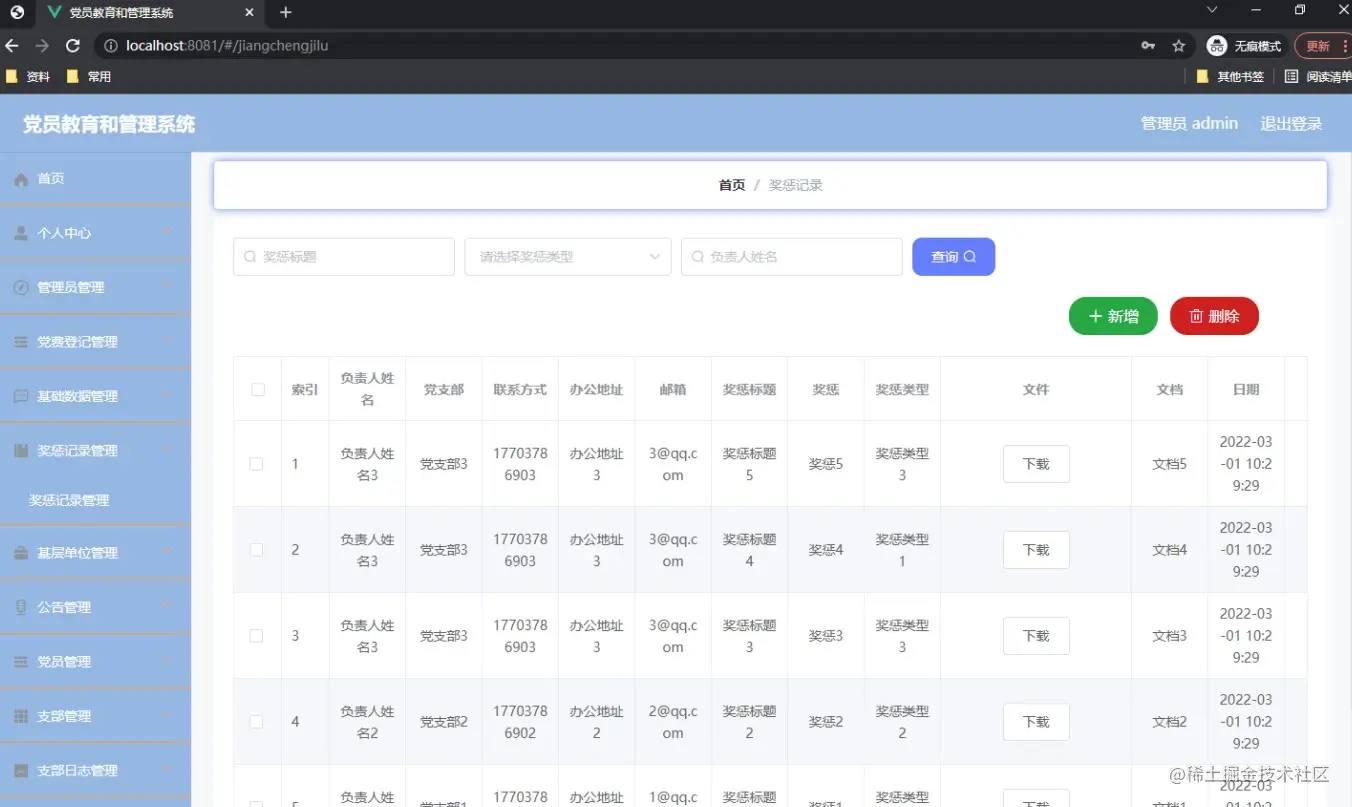
Task: Focus the 负责人姓名 search input
Action: point(792,257)
